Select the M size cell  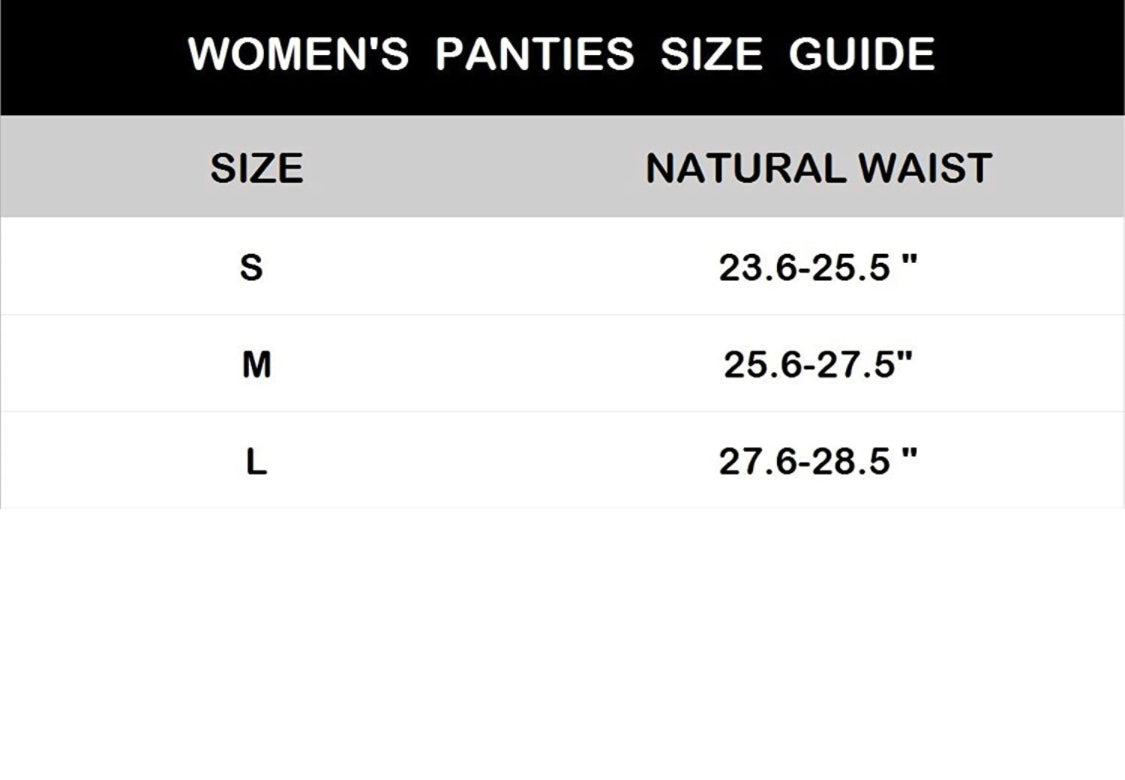[256, 366]
